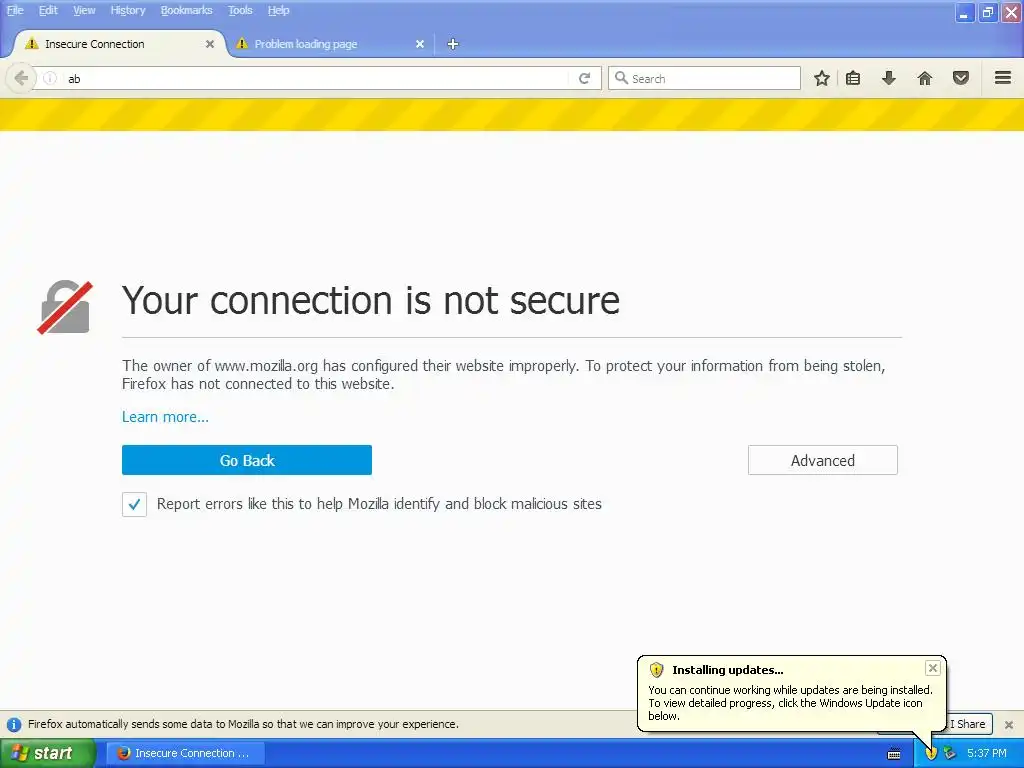Switch to the Insecure Connection tab
1024x768 pixels.
point(118,44)
